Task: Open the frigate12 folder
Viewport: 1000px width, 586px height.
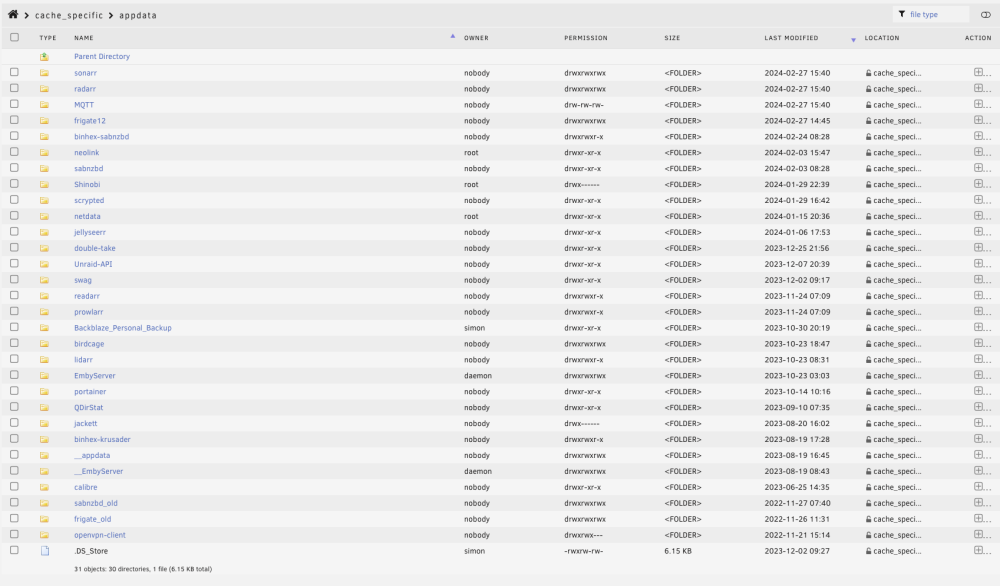Action: tap(90, 121)
